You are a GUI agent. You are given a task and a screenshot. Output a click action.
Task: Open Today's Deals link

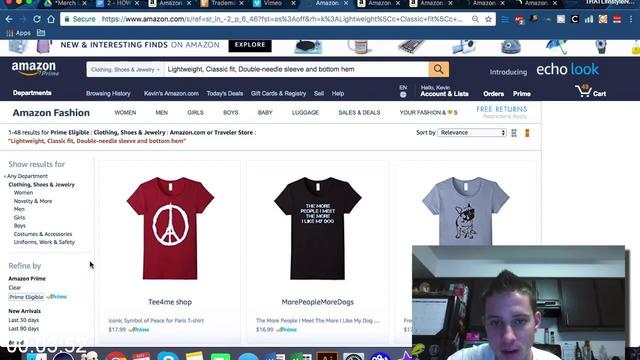pyautogui.click(x=224, y=93)
